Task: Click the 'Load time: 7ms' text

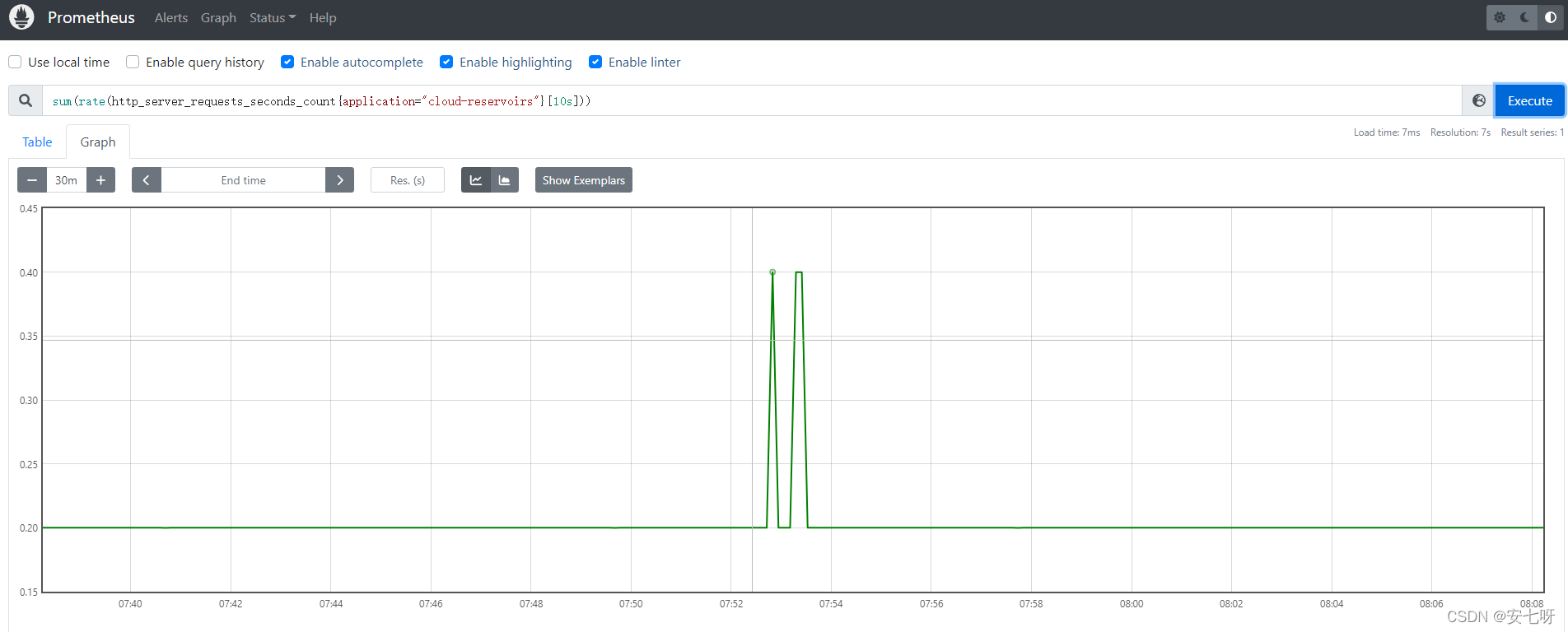Action: [1387, 132]
